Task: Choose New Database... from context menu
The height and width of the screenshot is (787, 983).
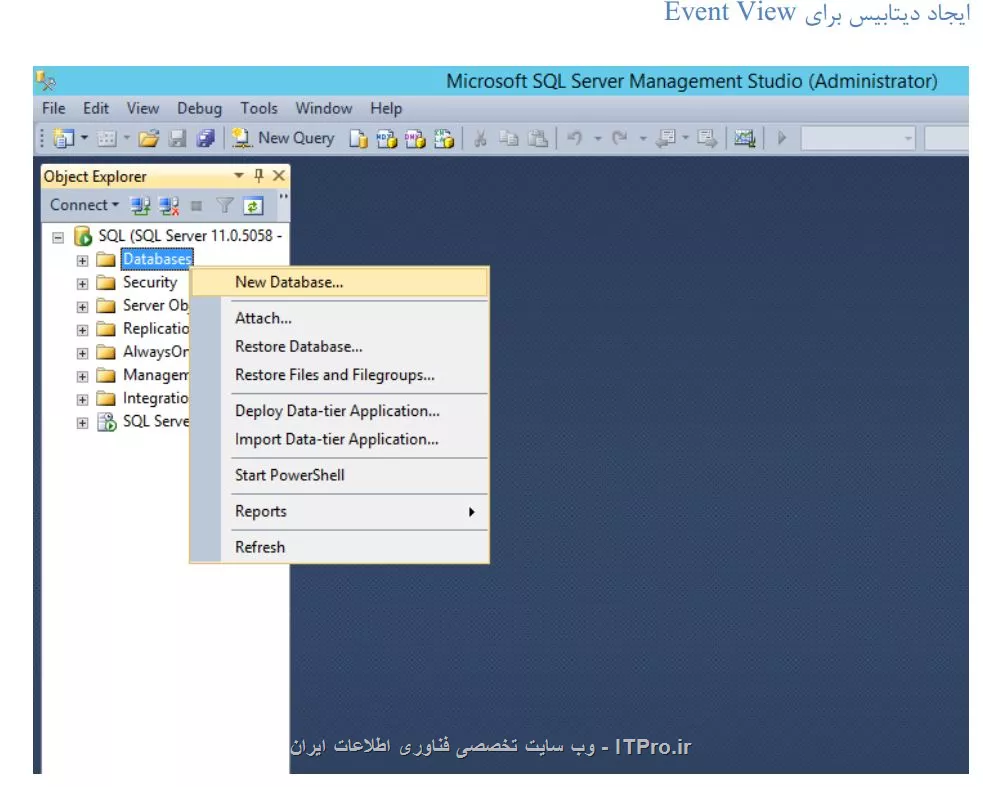Action: (339, 282)
